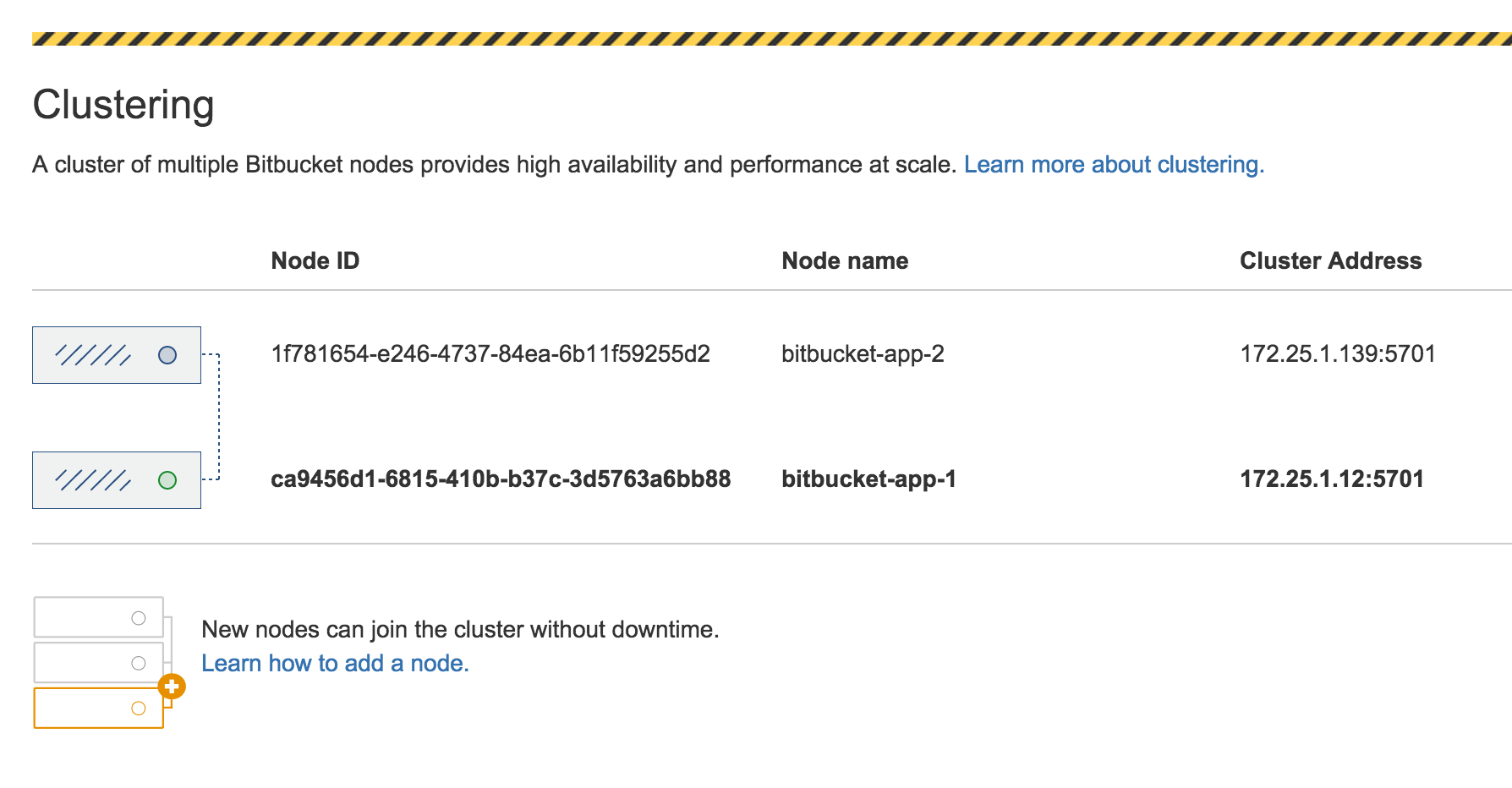
Task: Select the bitbucket-app-2 node name
Action: click(x=863, y=353)
